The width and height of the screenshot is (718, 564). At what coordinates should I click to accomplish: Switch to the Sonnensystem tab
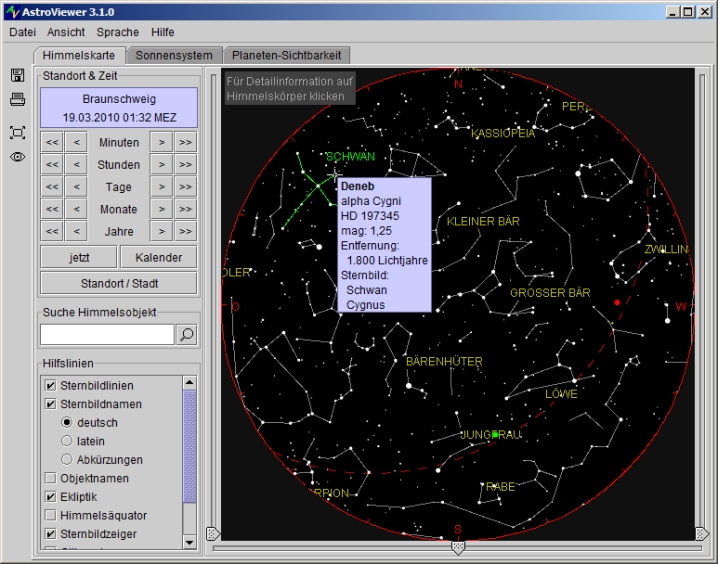[x=174, y=56]
